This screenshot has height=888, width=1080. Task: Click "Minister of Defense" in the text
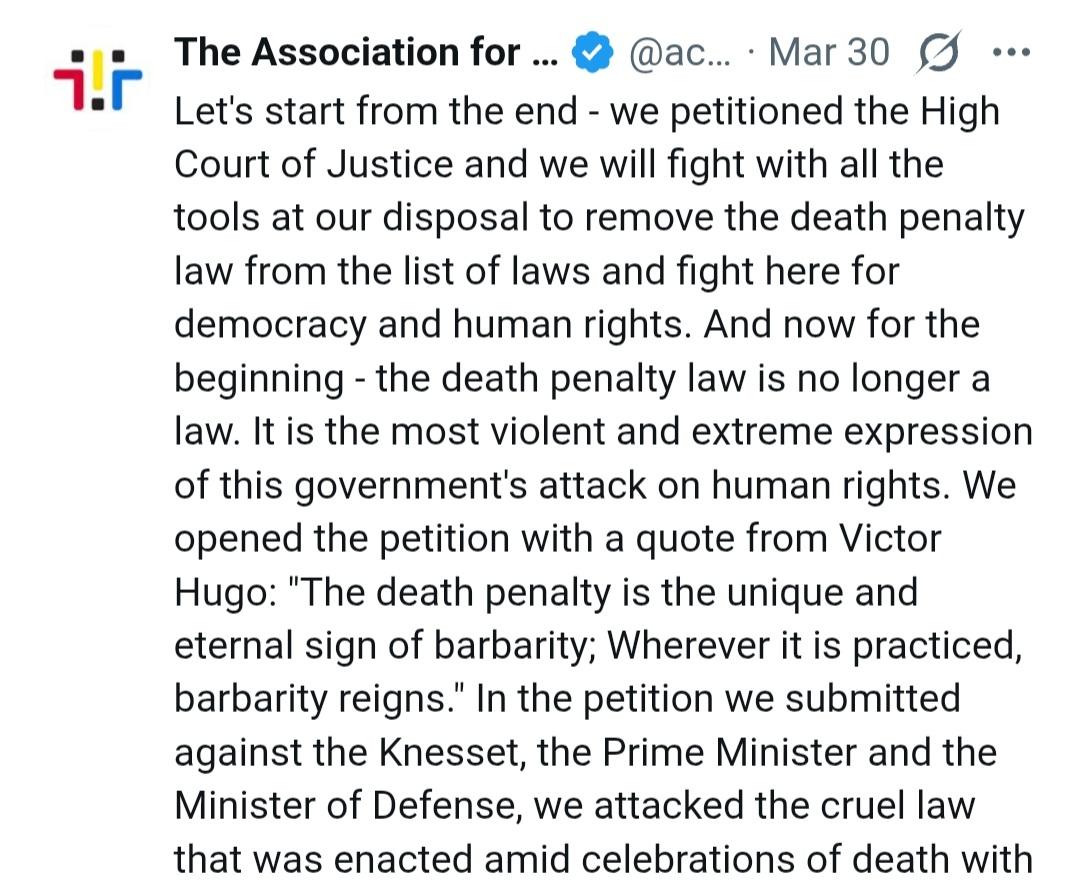[322, 806]
